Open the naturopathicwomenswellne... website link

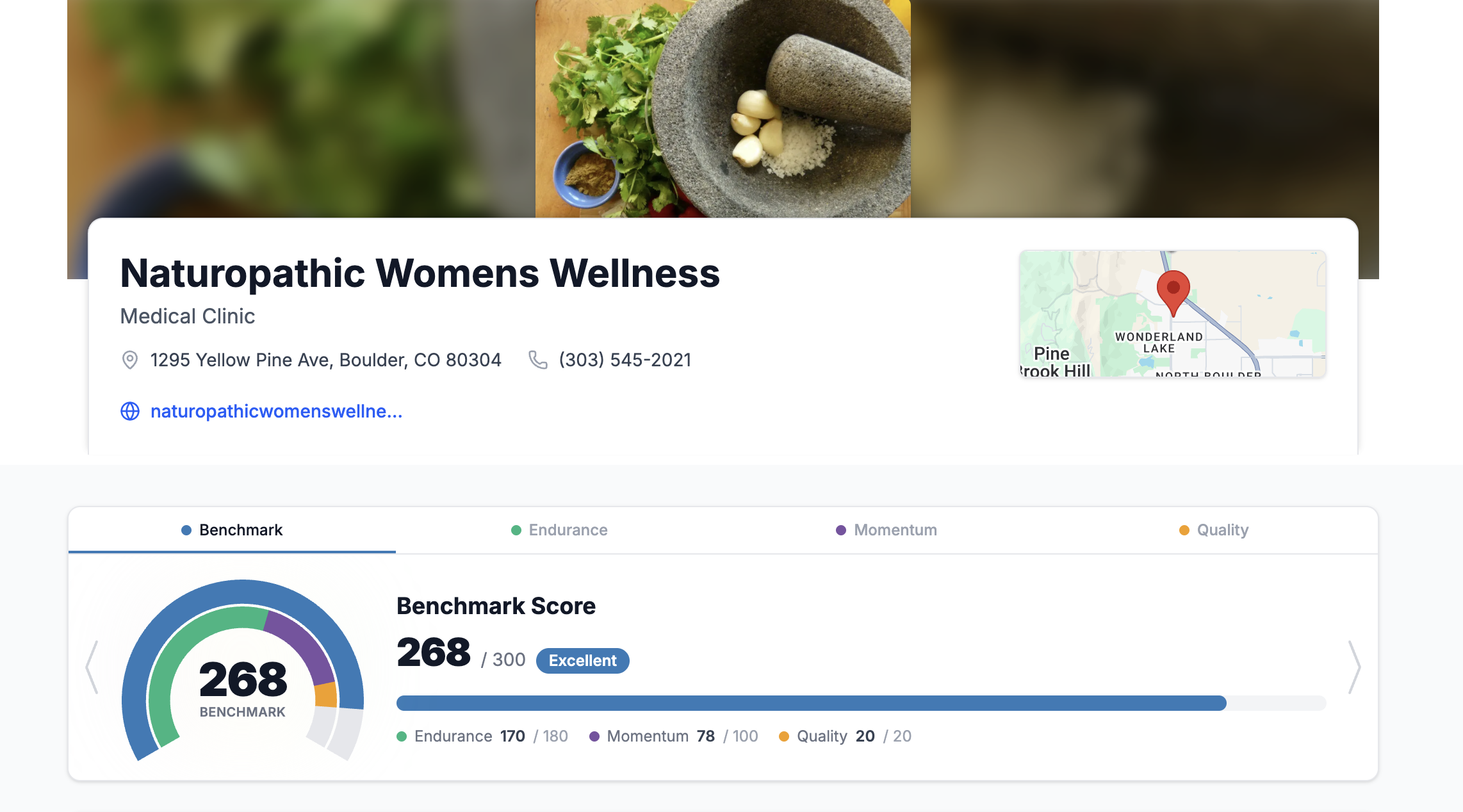click(x=276, y=411)
